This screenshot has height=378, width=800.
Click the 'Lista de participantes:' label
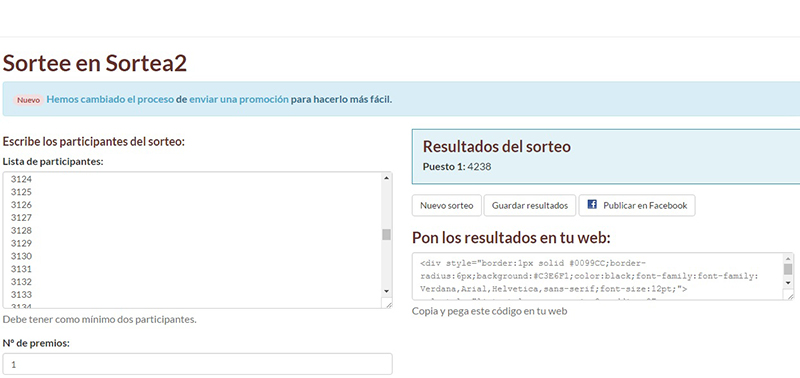click(x=53, y=162)
